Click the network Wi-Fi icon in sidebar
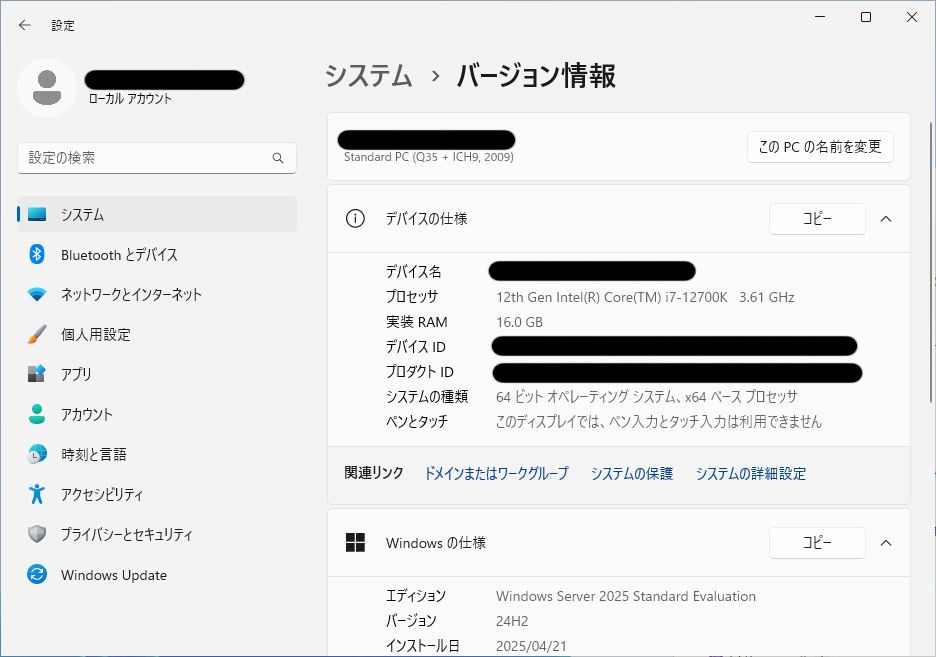936x657 pixels. click(x=37, y=294)
